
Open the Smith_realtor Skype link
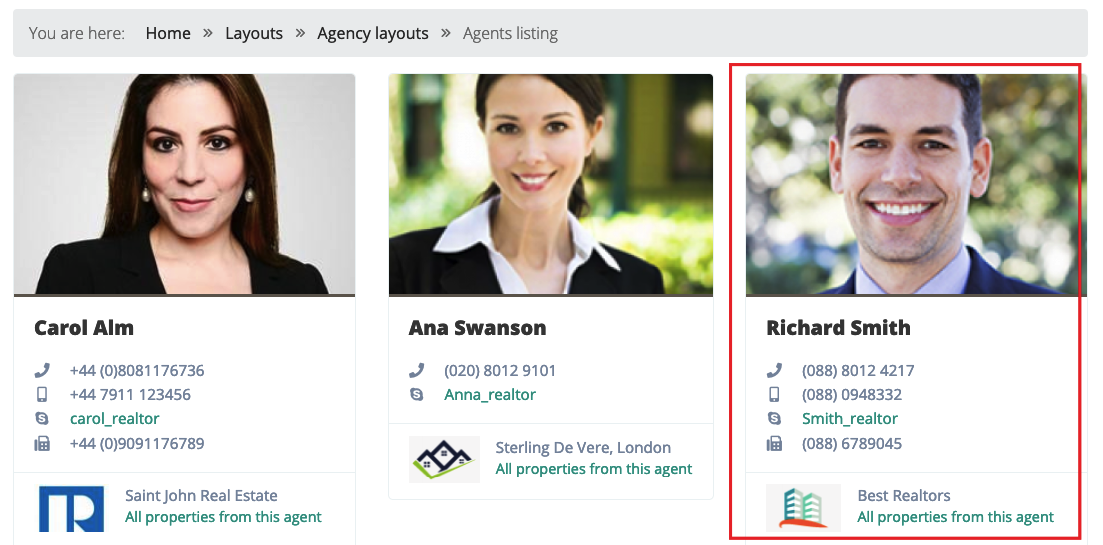click(x=850, y=418)
